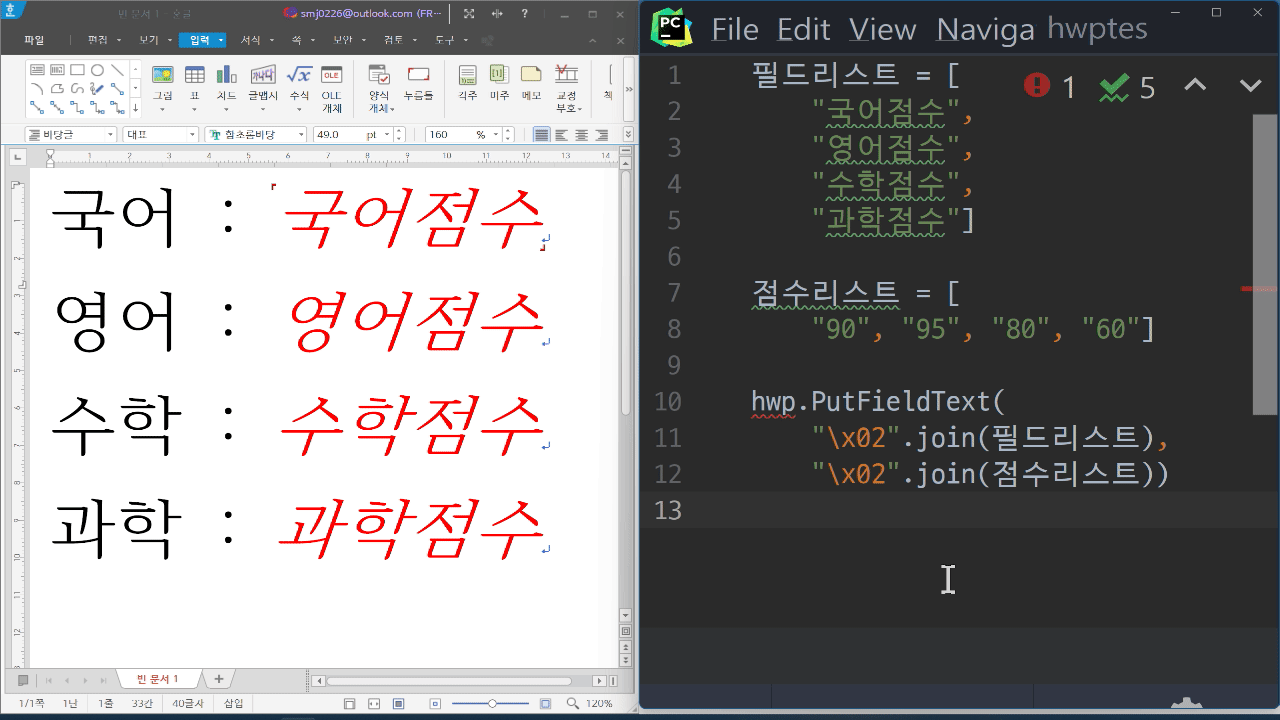Increase font size with the up stepper
The width and height of the screenshot is (1280, 720).
click(400, 131)
